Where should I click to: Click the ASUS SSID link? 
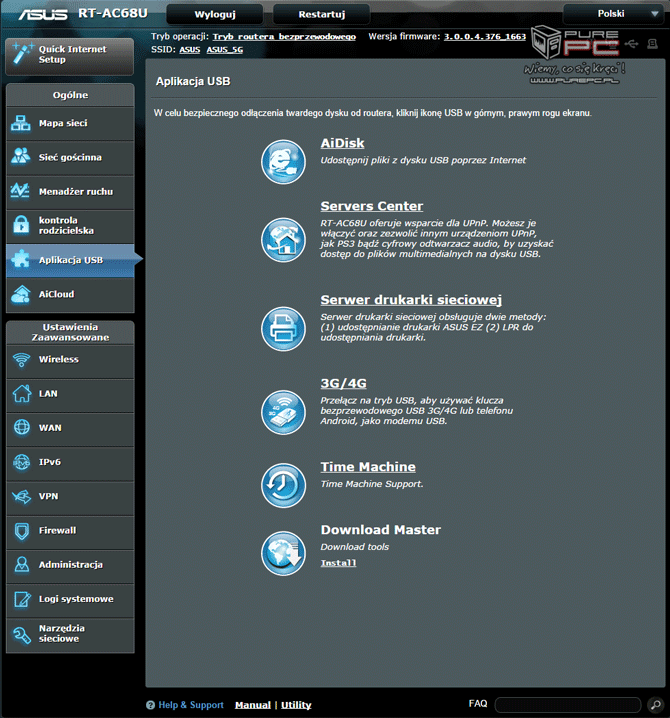click(190, 49)
